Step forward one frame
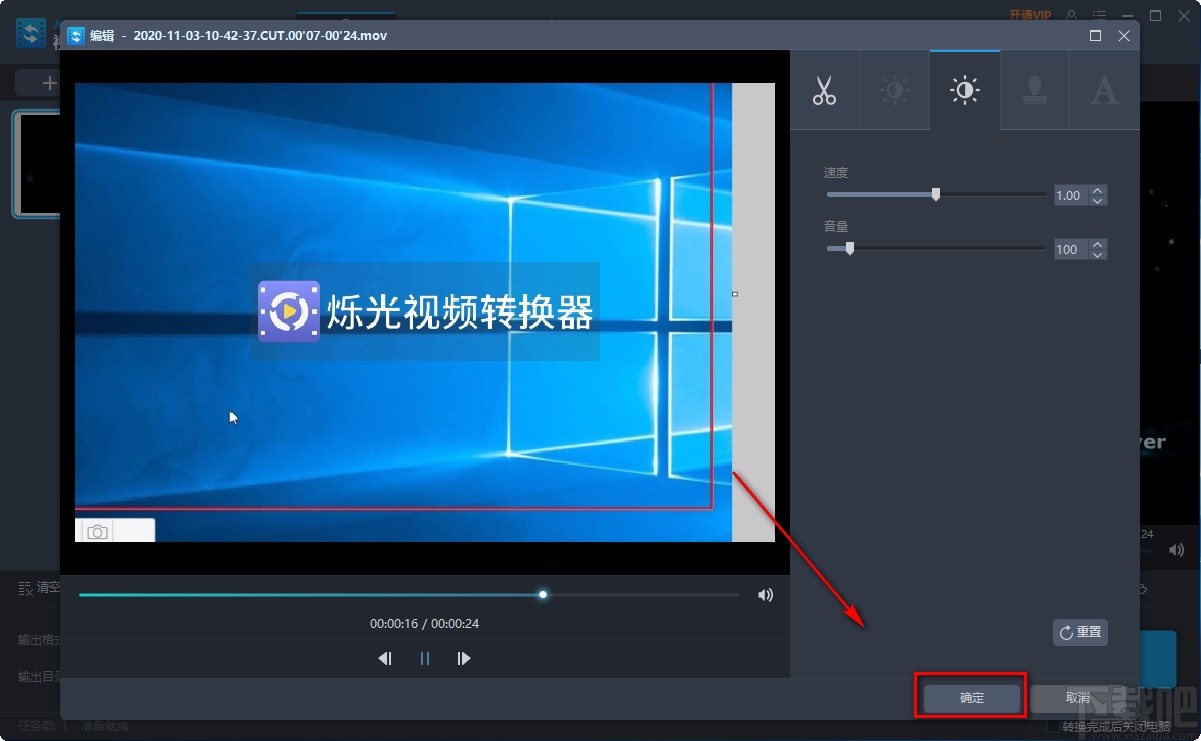The height and width of the screenshot is (741, 1201). coord(463,658)
